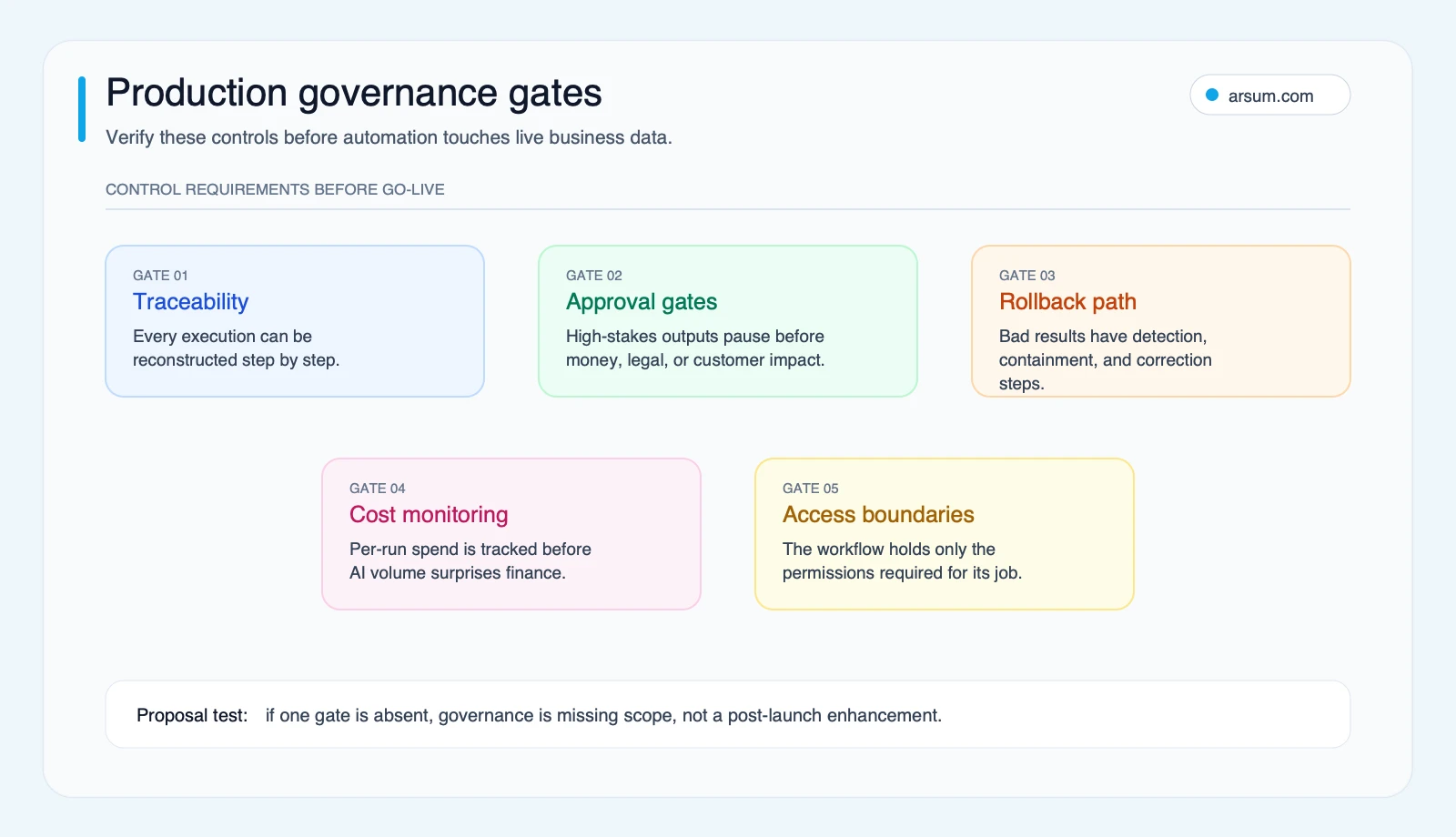
Task: Click 'The workflow holds only' description
Action: 902,561
